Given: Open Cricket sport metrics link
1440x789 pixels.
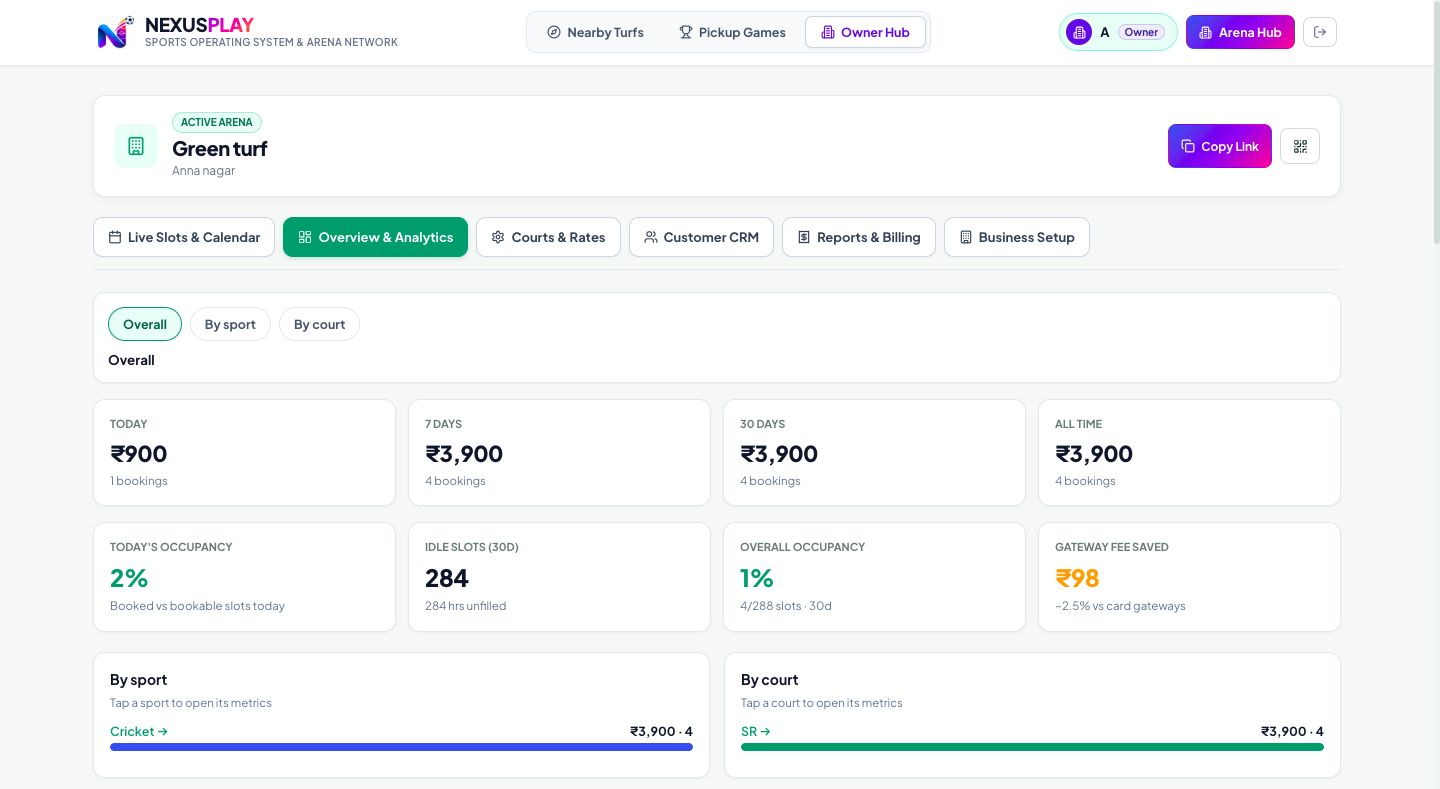Looking at the screenshot, I should [139, 731].
